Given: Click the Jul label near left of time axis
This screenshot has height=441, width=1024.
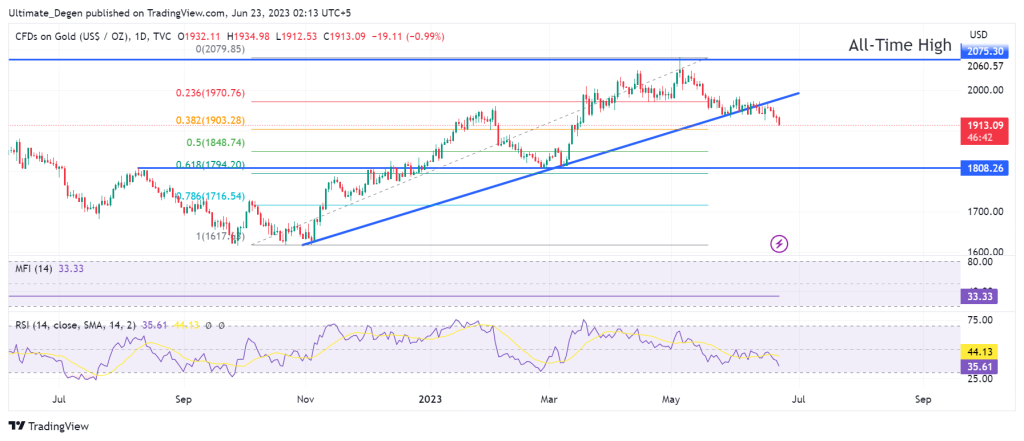Looking at the screenshot, I should [x=59, y=398].
